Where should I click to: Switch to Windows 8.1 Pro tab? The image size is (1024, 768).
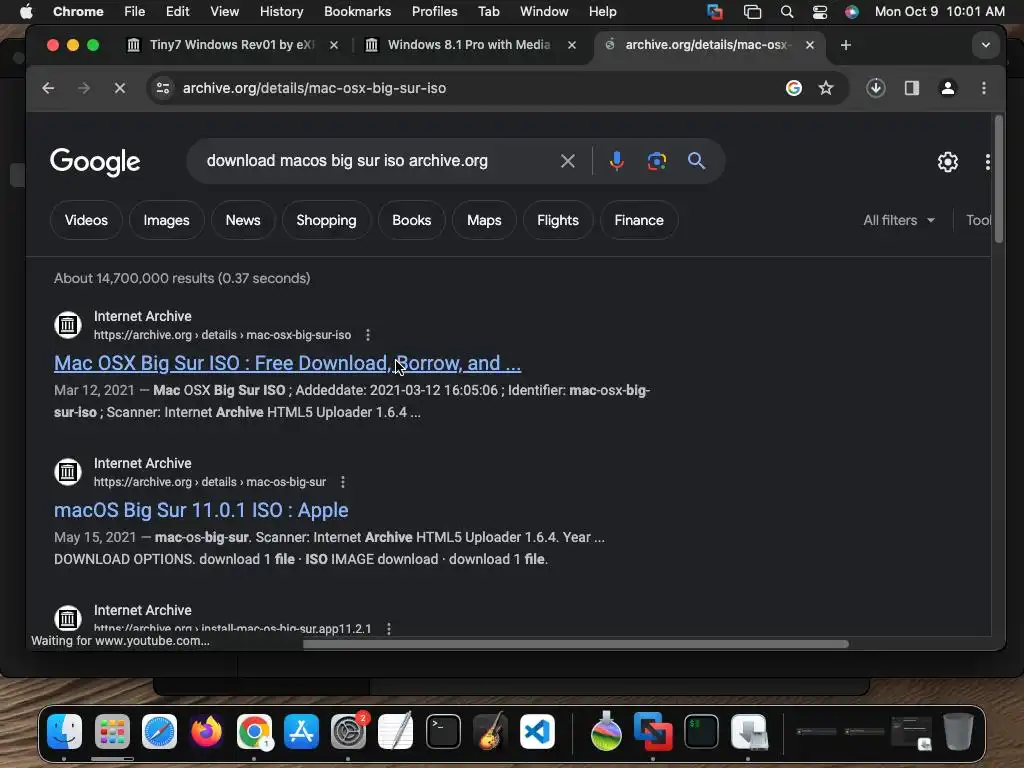coord(467,45)
